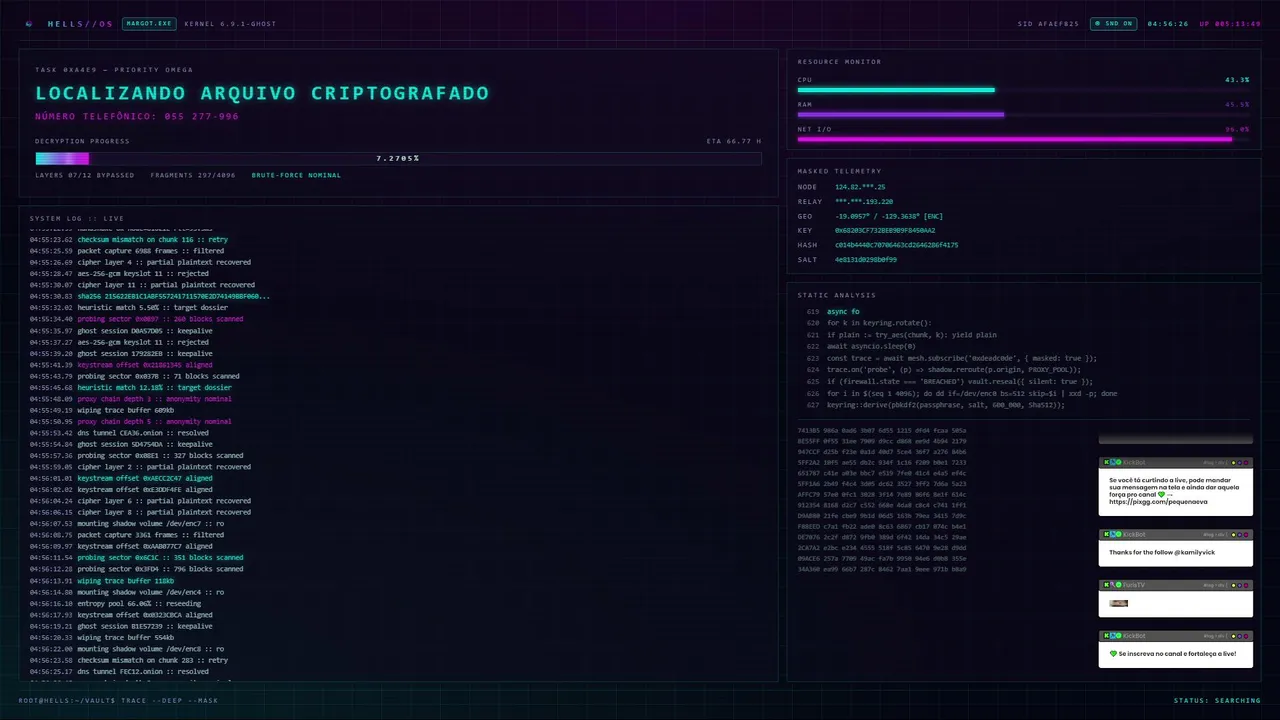The height and width of the screenshot is (720, 1280).
Task: Click the KickBot username on the pixgg card
Action: pos(1134,462)
